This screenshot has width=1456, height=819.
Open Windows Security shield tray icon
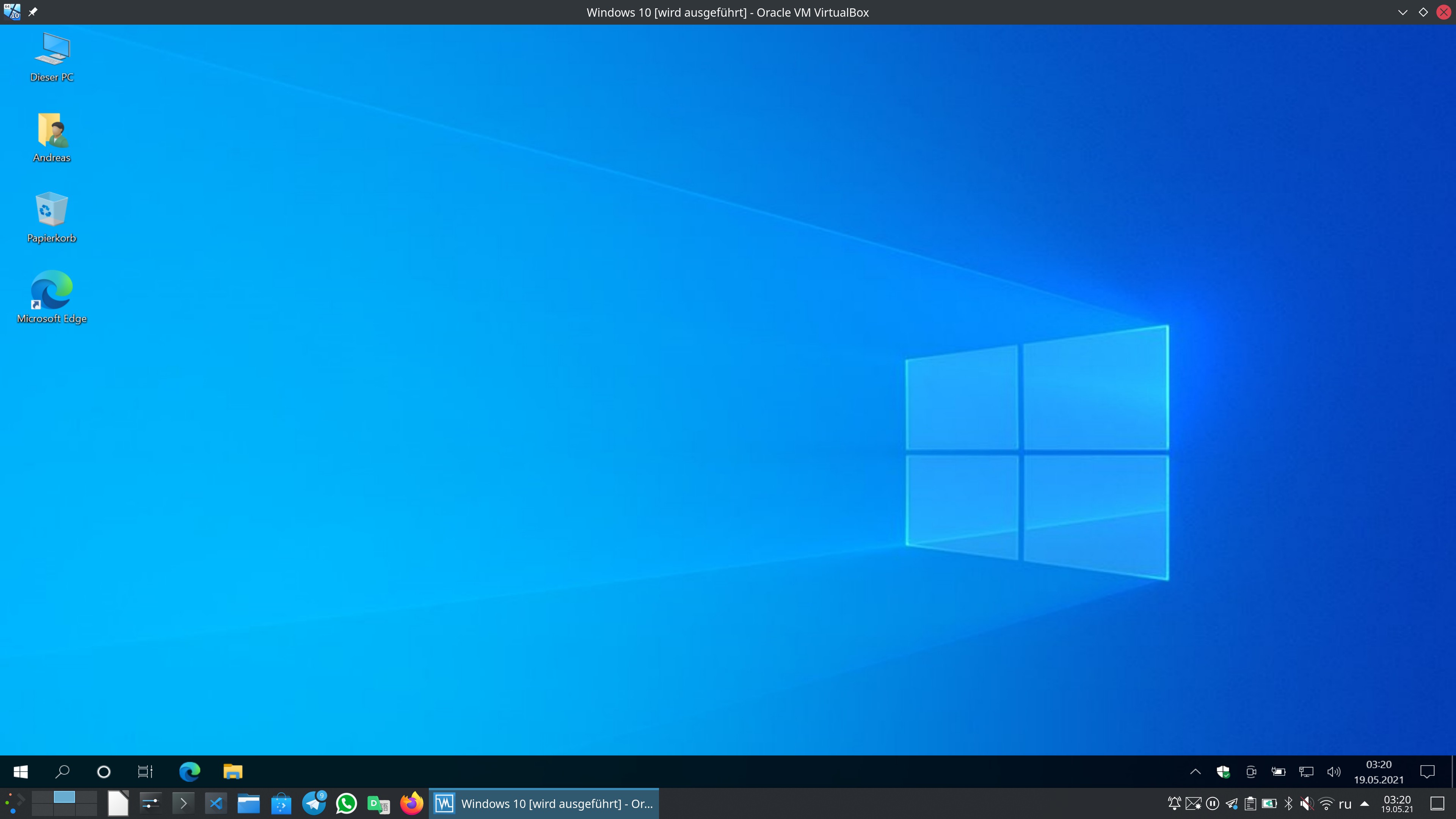click(1223, 772)
